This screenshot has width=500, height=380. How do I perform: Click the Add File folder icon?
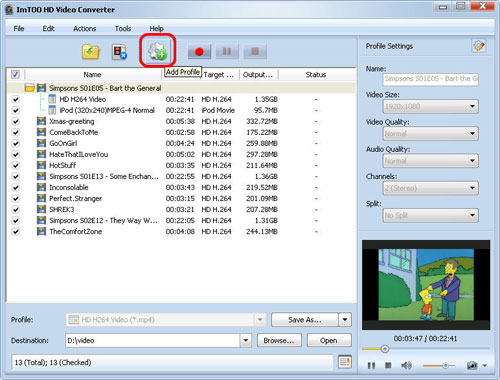[91, 52]
